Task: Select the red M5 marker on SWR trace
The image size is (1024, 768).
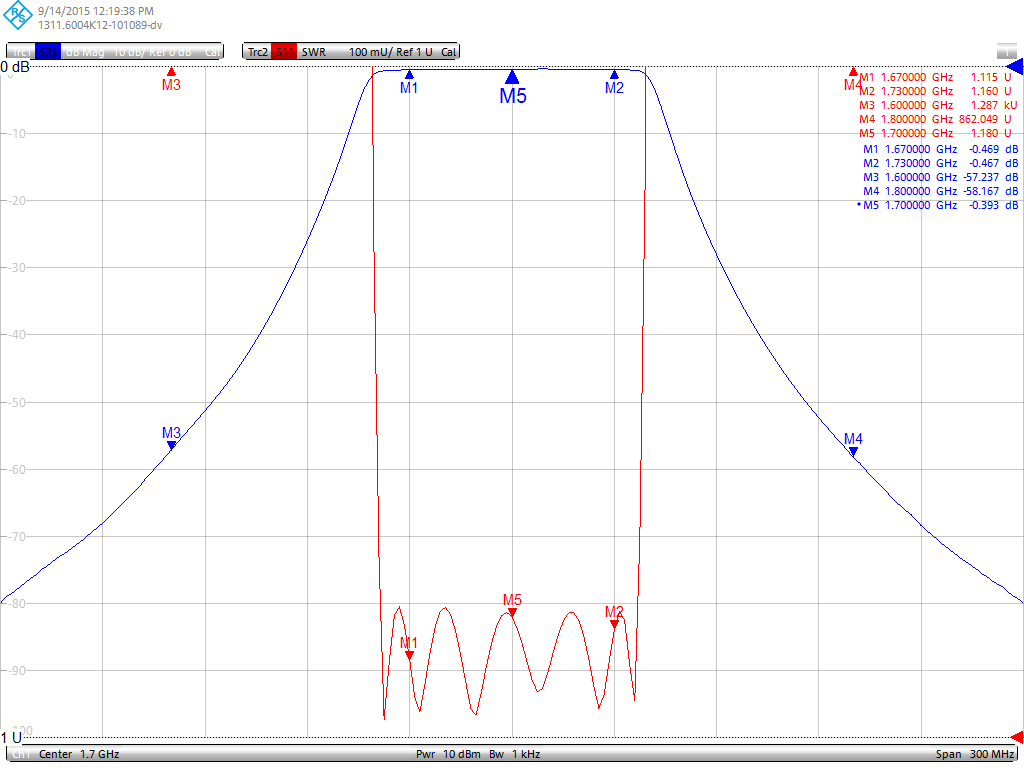Action: pos(512,612)
